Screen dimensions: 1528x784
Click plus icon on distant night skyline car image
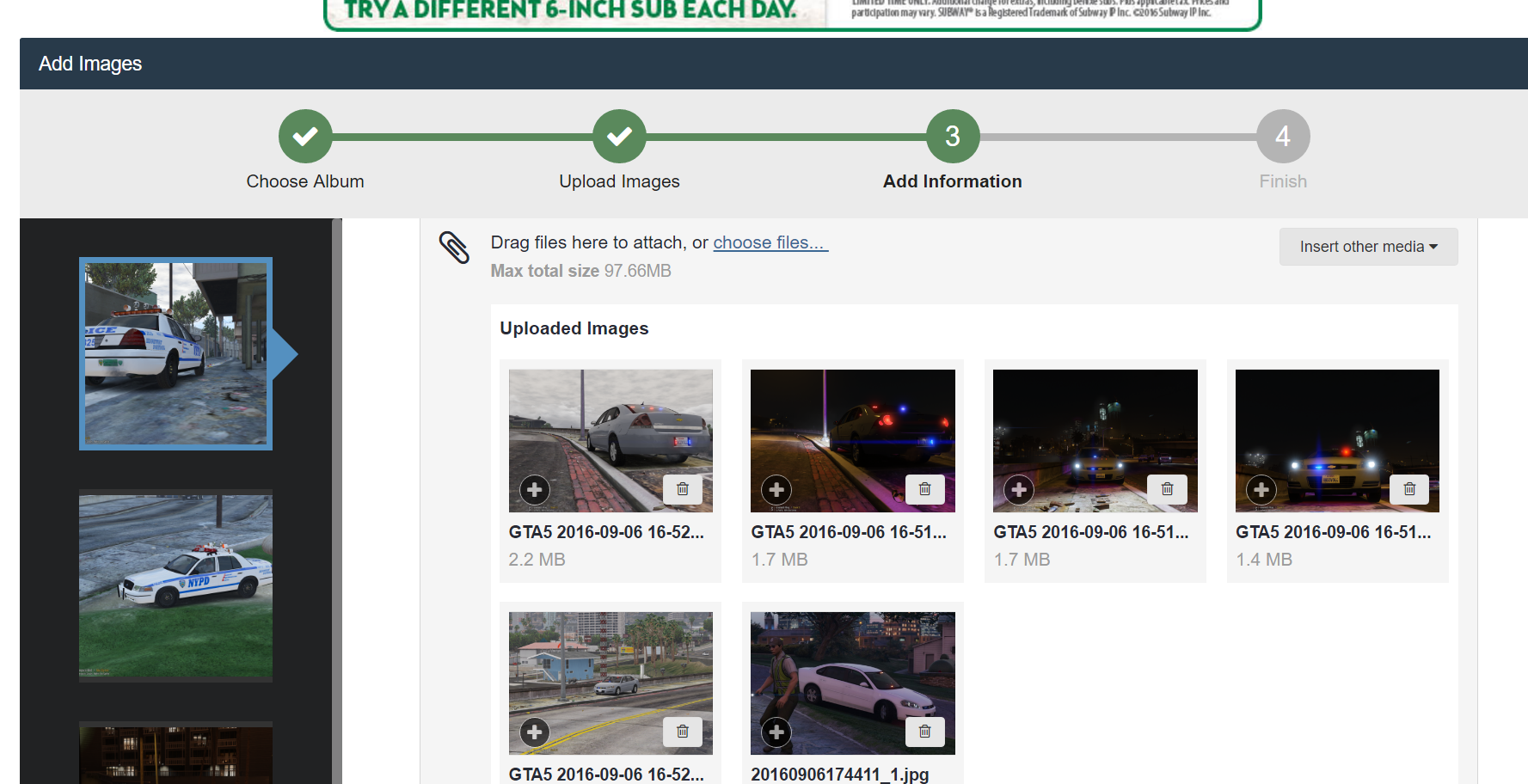[x=1020, y=490]
